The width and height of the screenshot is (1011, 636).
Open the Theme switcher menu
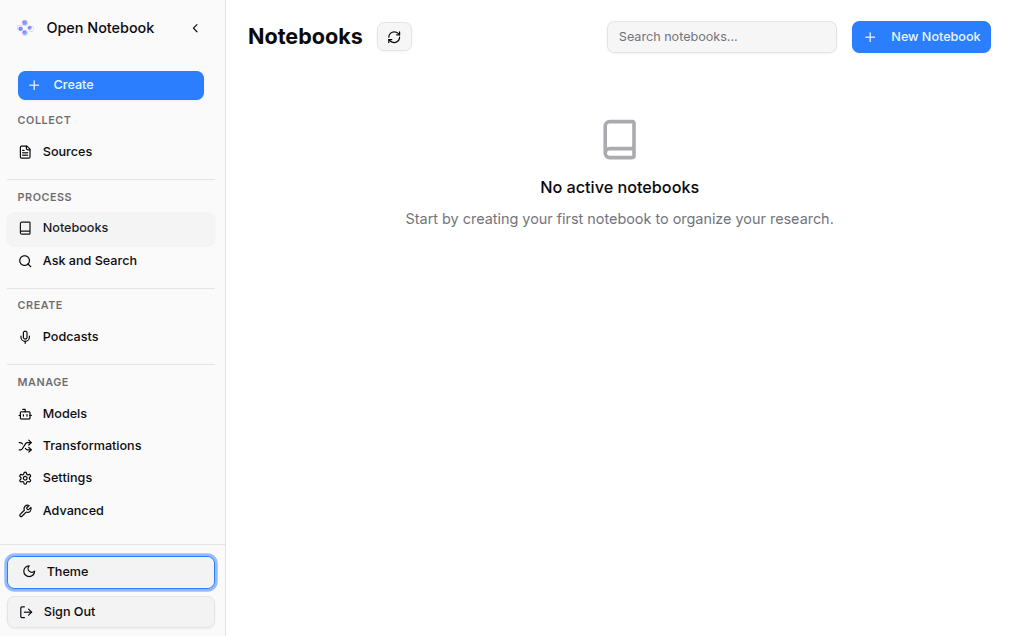(111, 572)
